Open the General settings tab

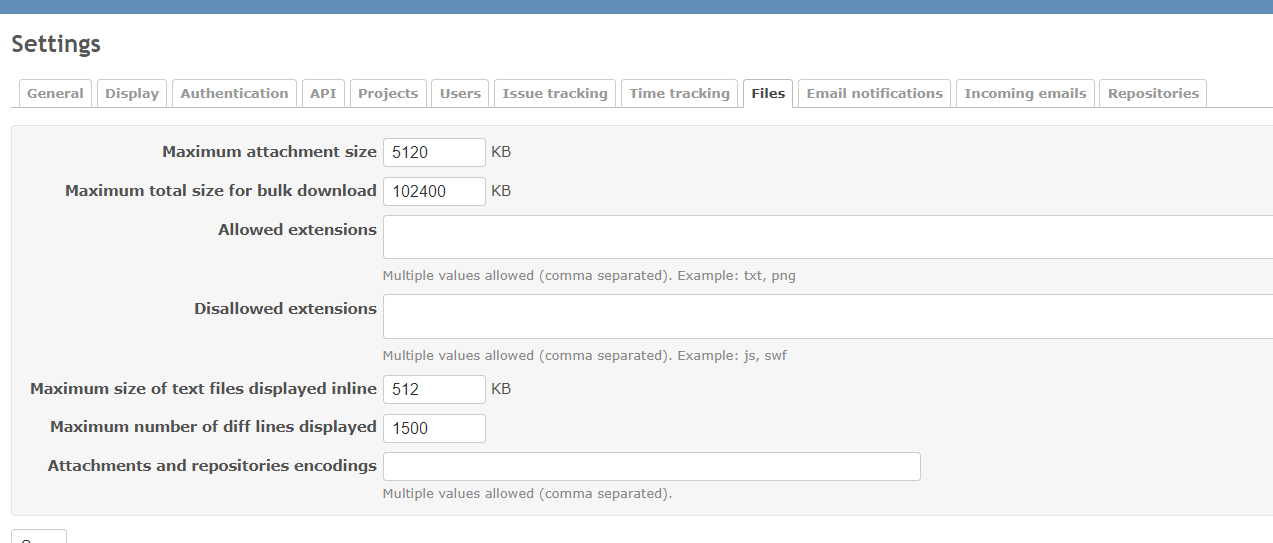(x=55, y=93)
